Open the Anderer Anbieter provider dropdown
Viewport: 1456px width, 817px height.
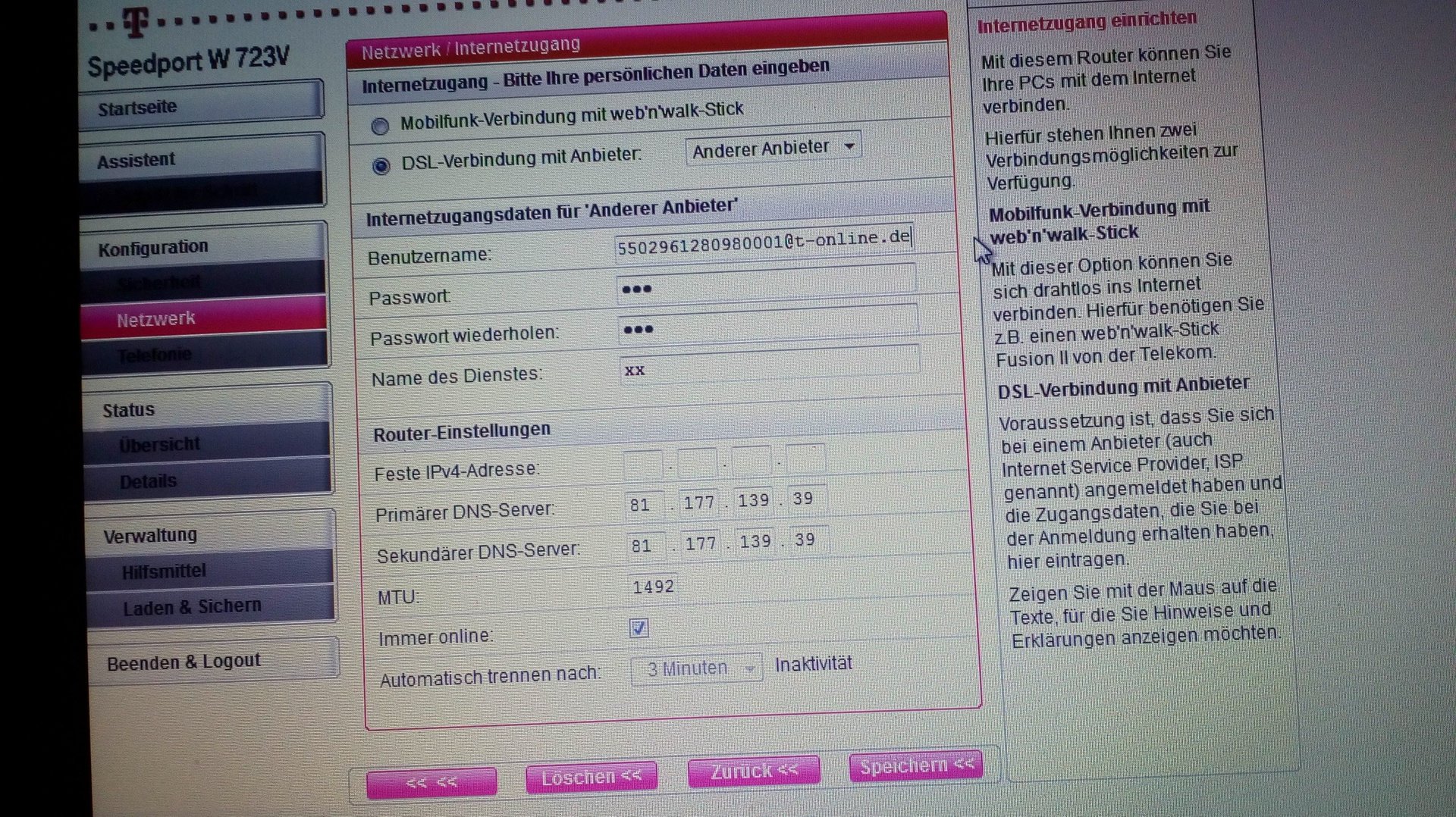click(773, 147)
